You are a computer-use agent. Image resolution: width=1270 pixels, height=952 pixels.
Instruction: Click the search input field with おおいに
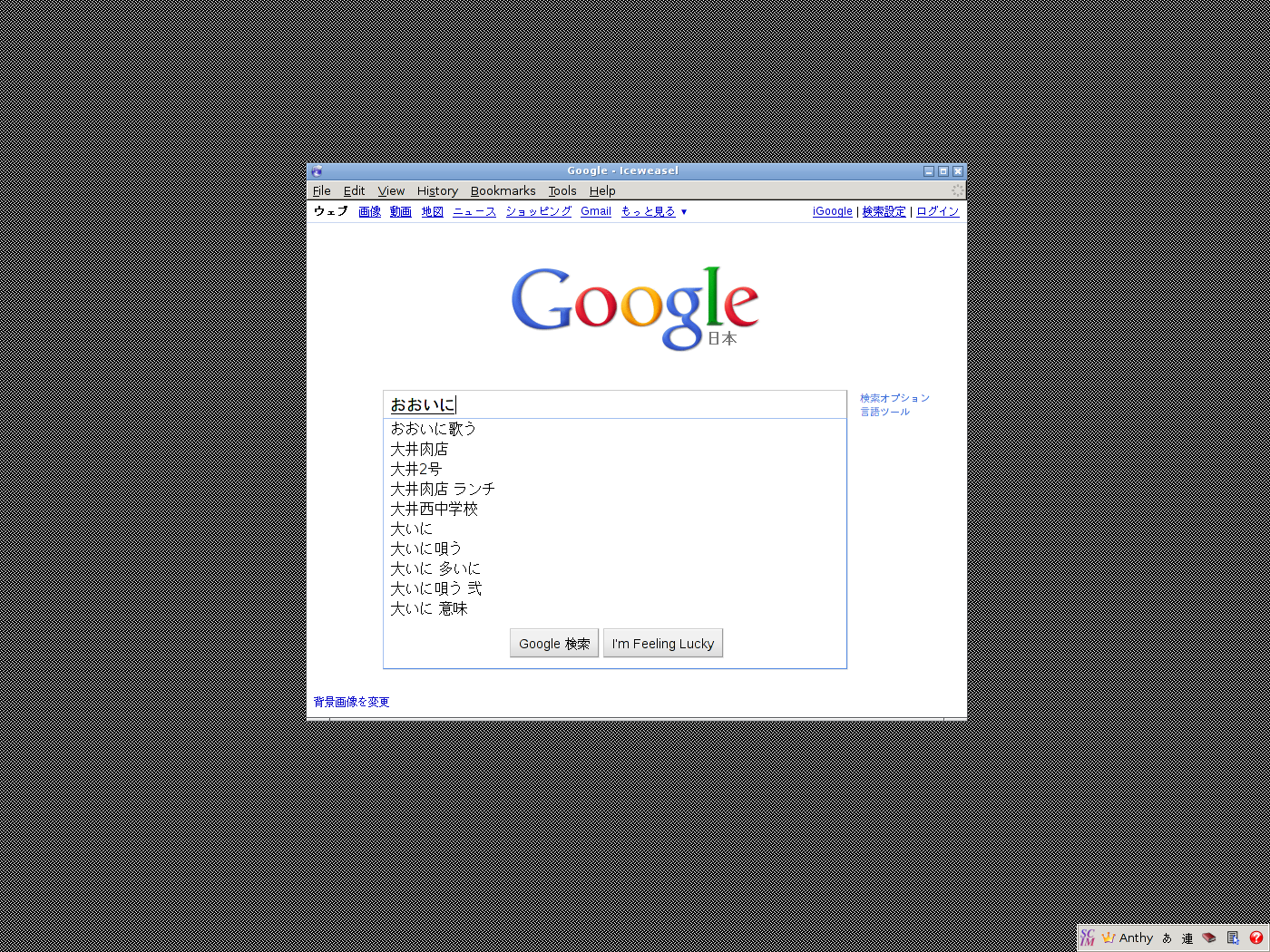tap(615, 404)
